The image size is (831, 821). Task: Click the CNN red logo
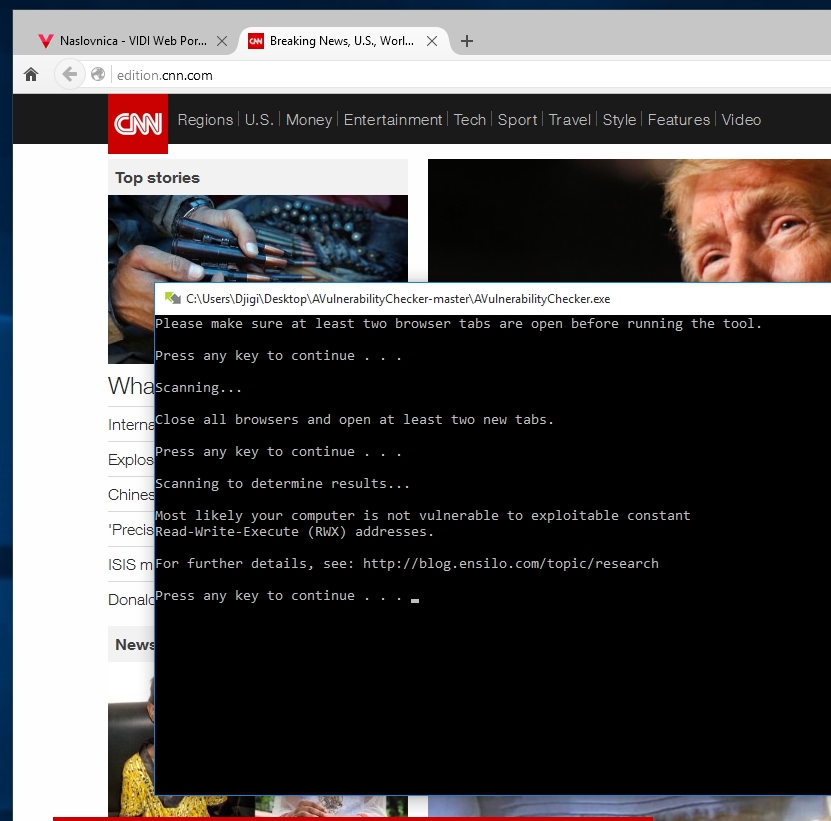tap(138, 124)
